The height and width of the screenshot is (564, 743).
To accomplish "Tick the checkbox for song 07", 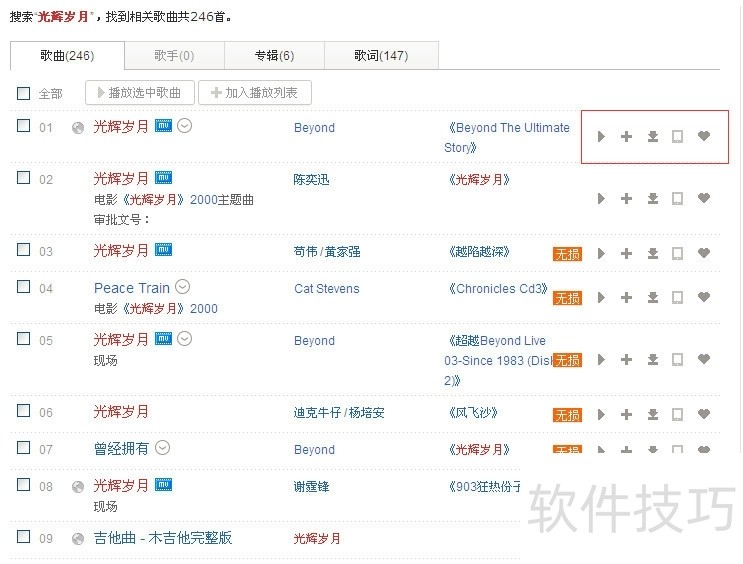I will [x=23, y=448].
